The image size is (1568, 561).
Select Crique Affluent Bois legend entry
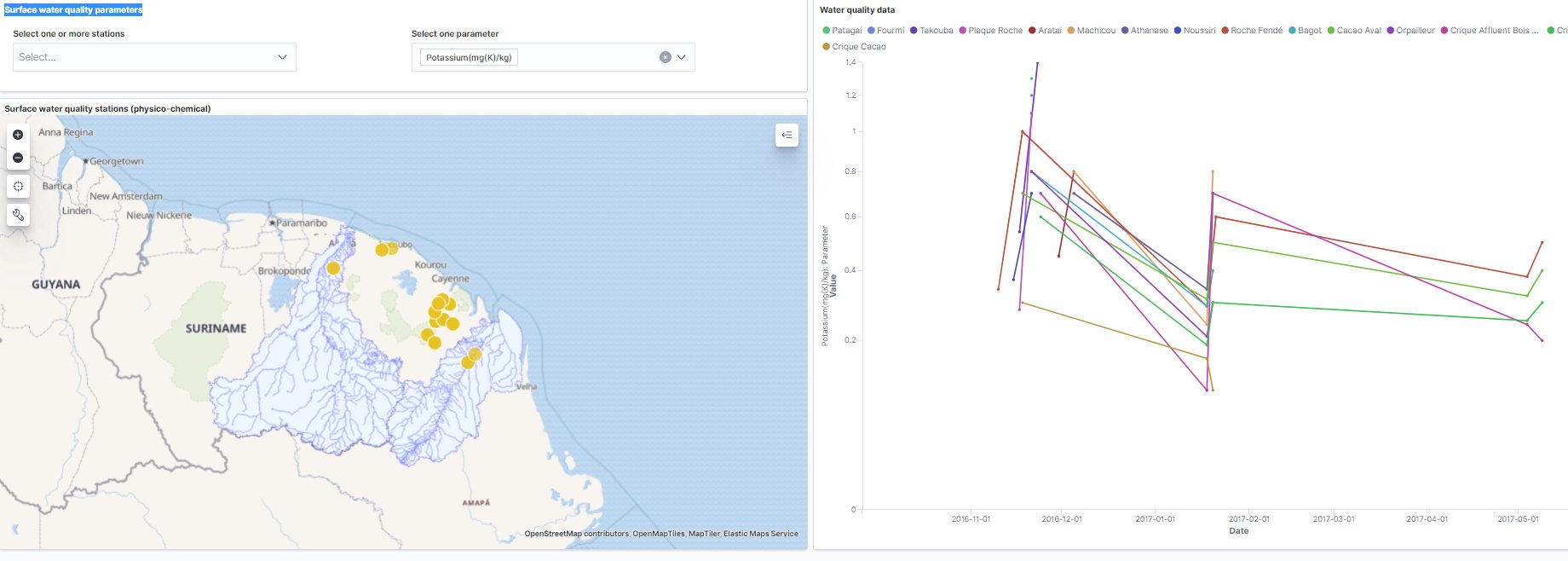tap(1490, 30)
